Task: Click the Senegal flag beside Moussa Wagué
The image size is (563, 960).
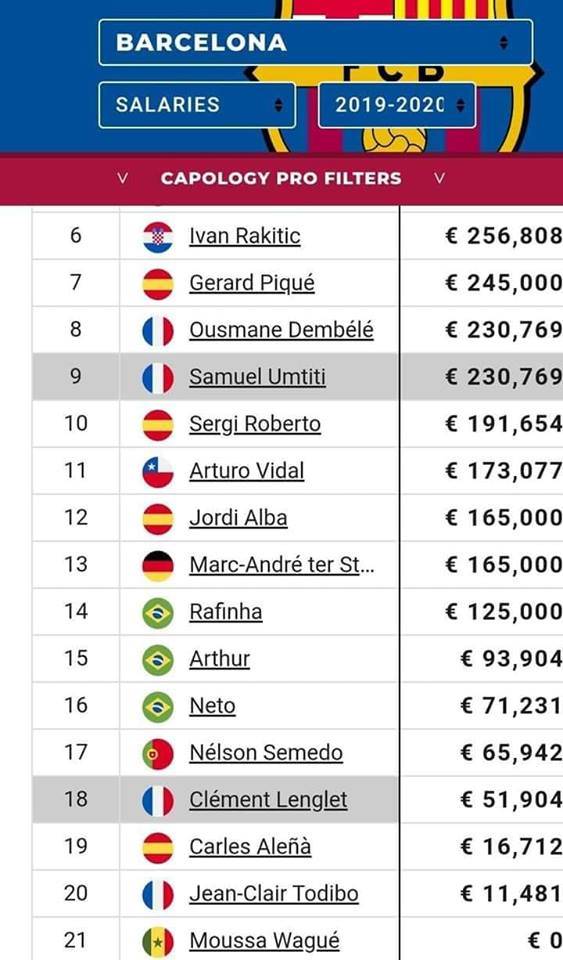Action: point(158,942)
